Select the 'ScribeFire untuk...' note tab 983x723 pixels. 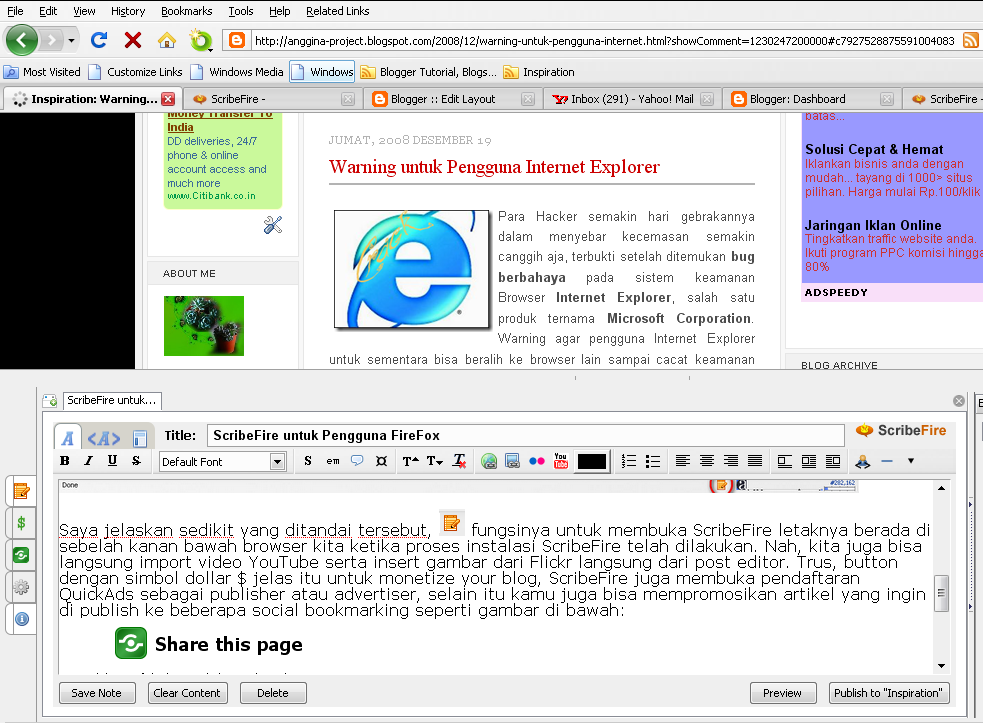click(x=112, y=400)
